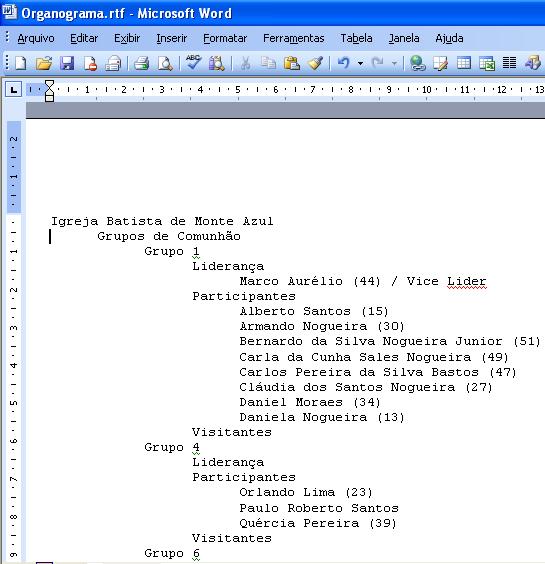This screenshot has width=545, height=564.
Task: Click 'Marco Aurélio (44) / Vice Lider'
Action: click(x=363, y=281)
